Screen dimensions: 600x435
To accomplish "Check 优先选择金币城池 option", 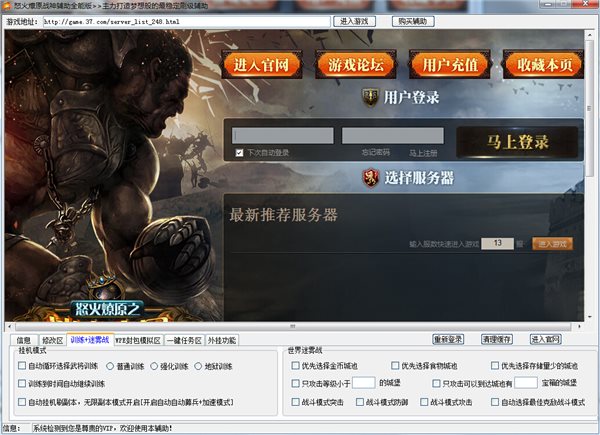I will (295, 366).
